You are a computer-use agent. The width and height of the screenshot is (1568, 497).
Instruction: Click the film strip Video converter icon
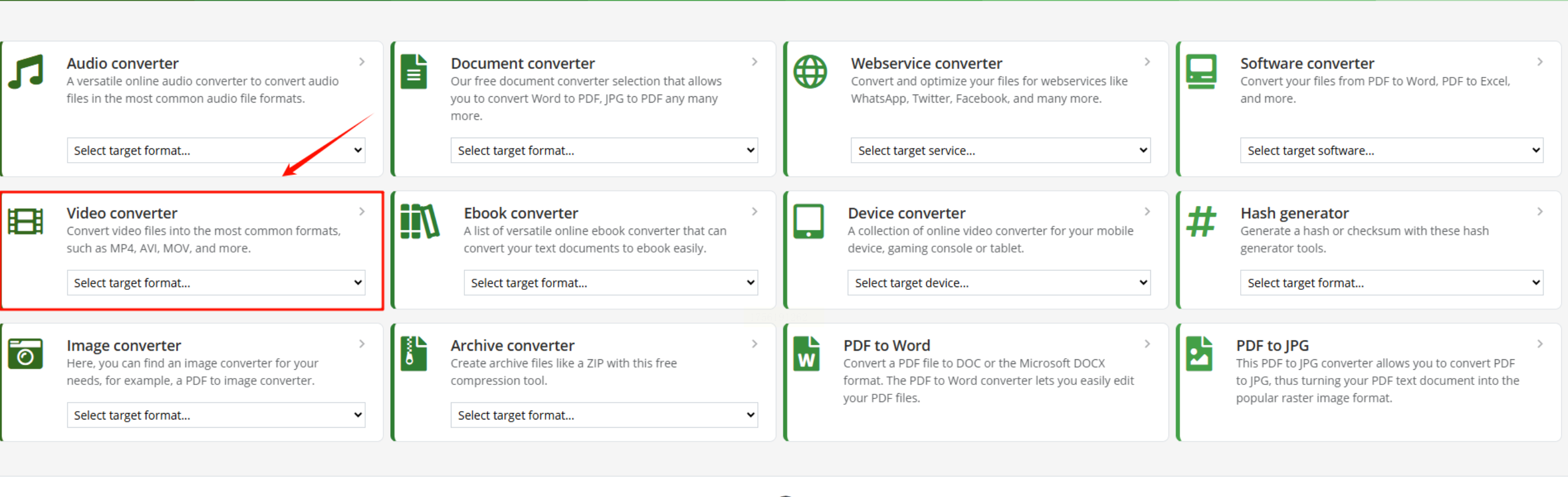coord(26,221)
